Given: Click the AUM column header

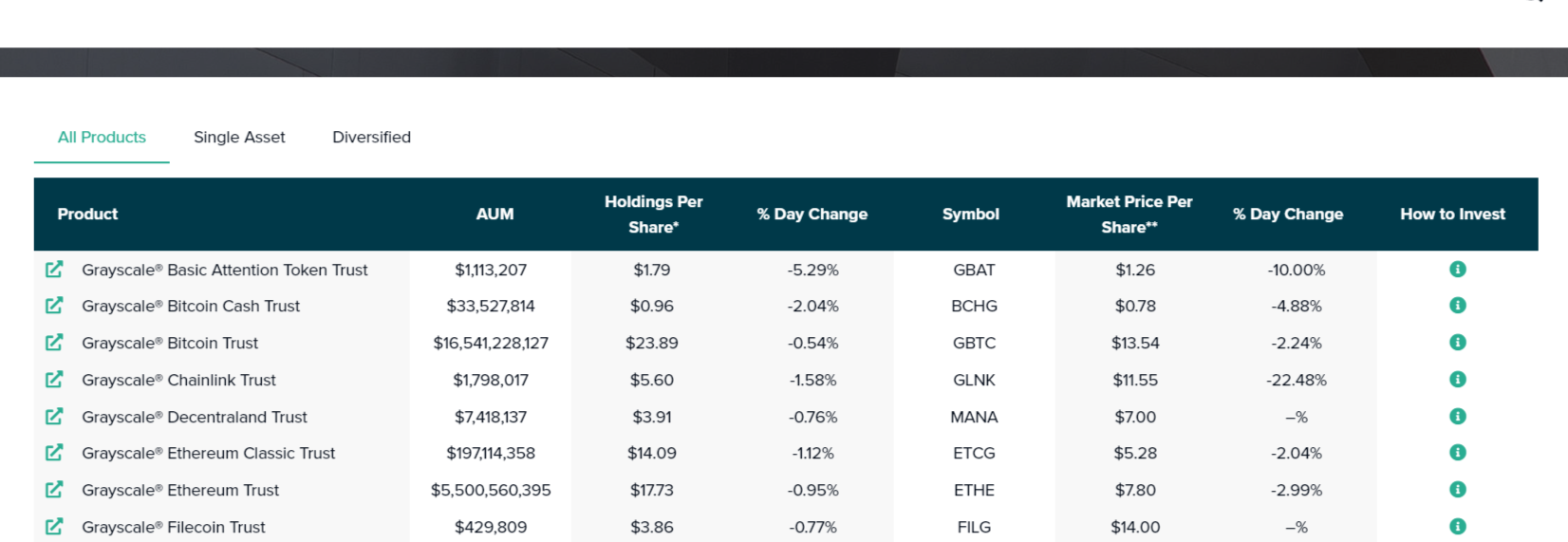Looking at the screenshot, I should click(495, 215).
